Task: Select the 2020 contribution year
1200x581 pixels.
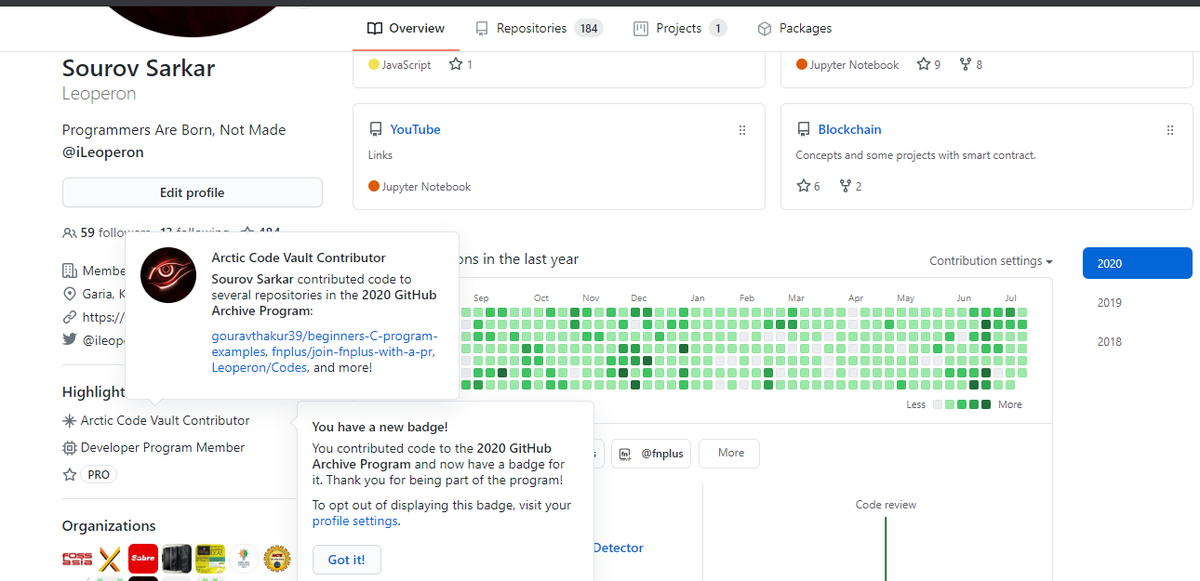Action: click(1137, 263)
